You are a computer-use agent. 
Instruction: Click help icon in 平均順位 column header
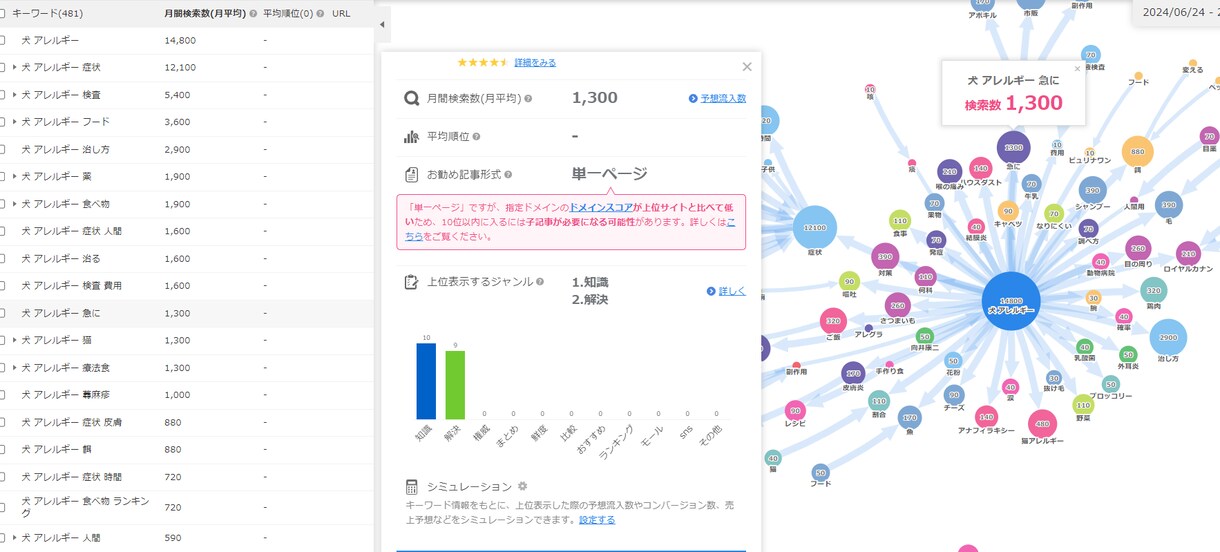click(322, 14)
